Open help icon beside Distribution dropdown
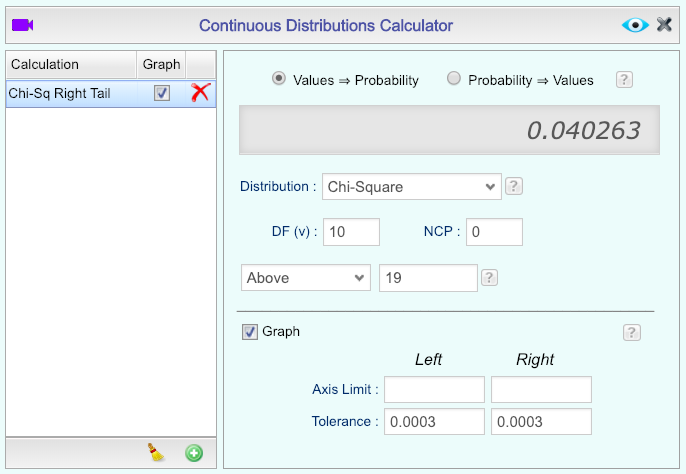 click(x=514, y=186)
